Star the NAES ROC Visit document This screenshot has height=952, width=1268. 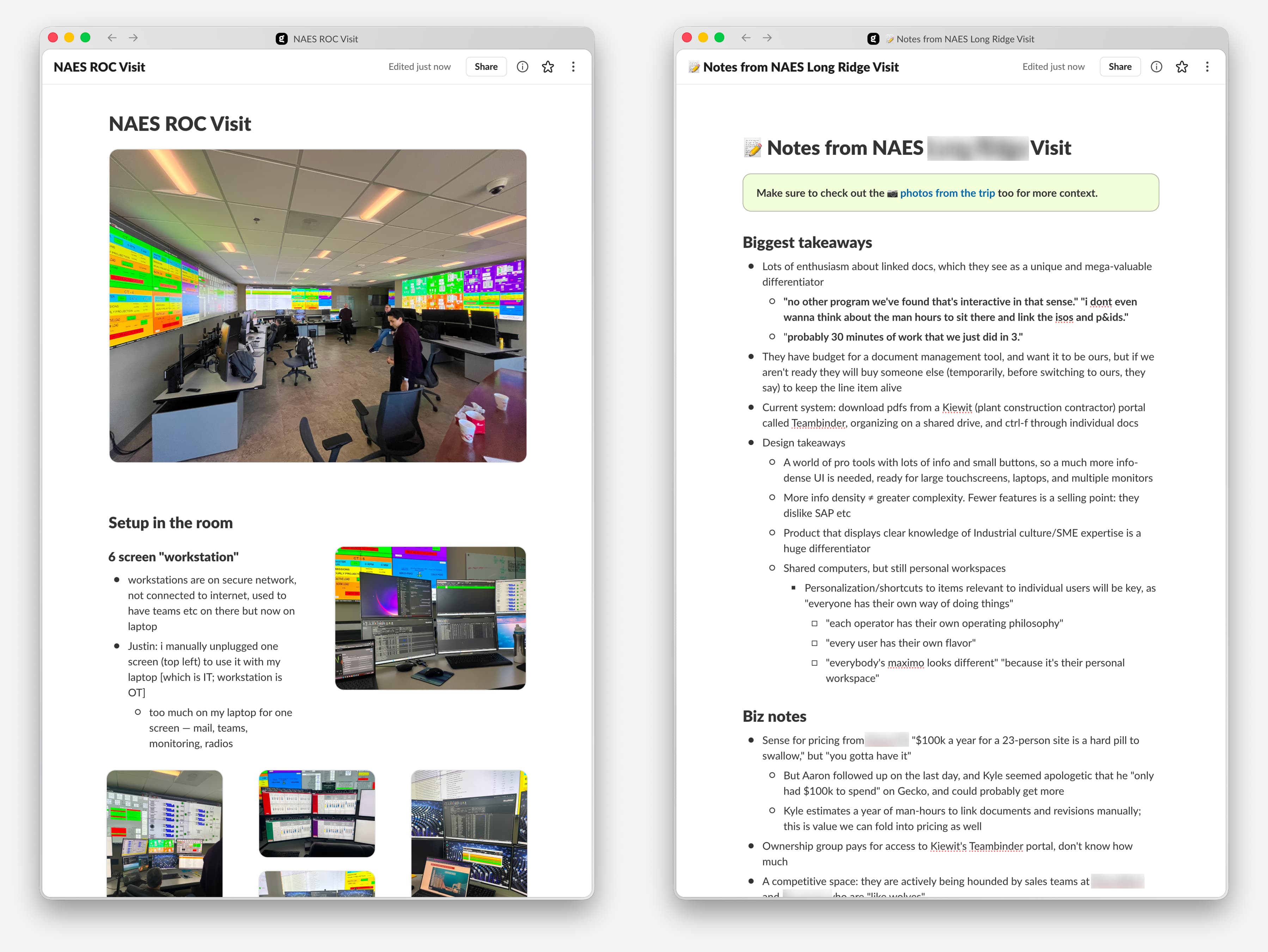pyautogui.click(x=548, y=67)
